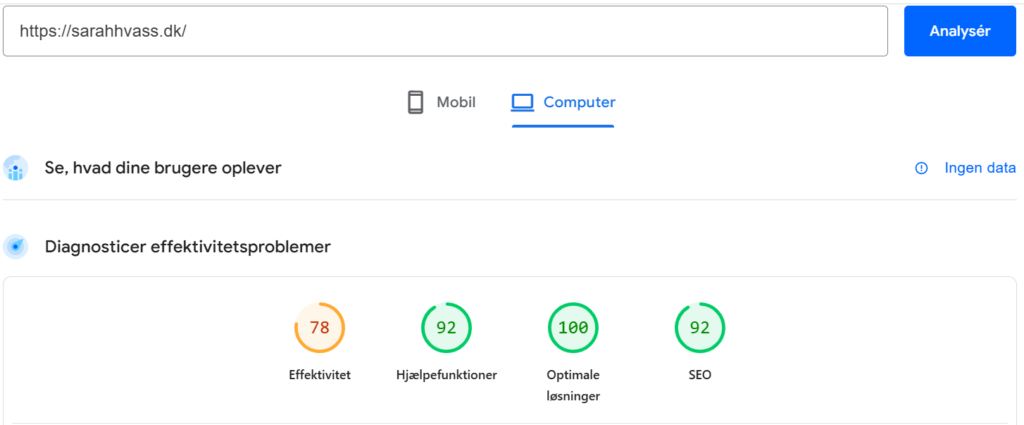This screenshot has height=425, width=1024.
Task: Click the URL input field with sarahhvass.dk
Action: pos(445,31)
